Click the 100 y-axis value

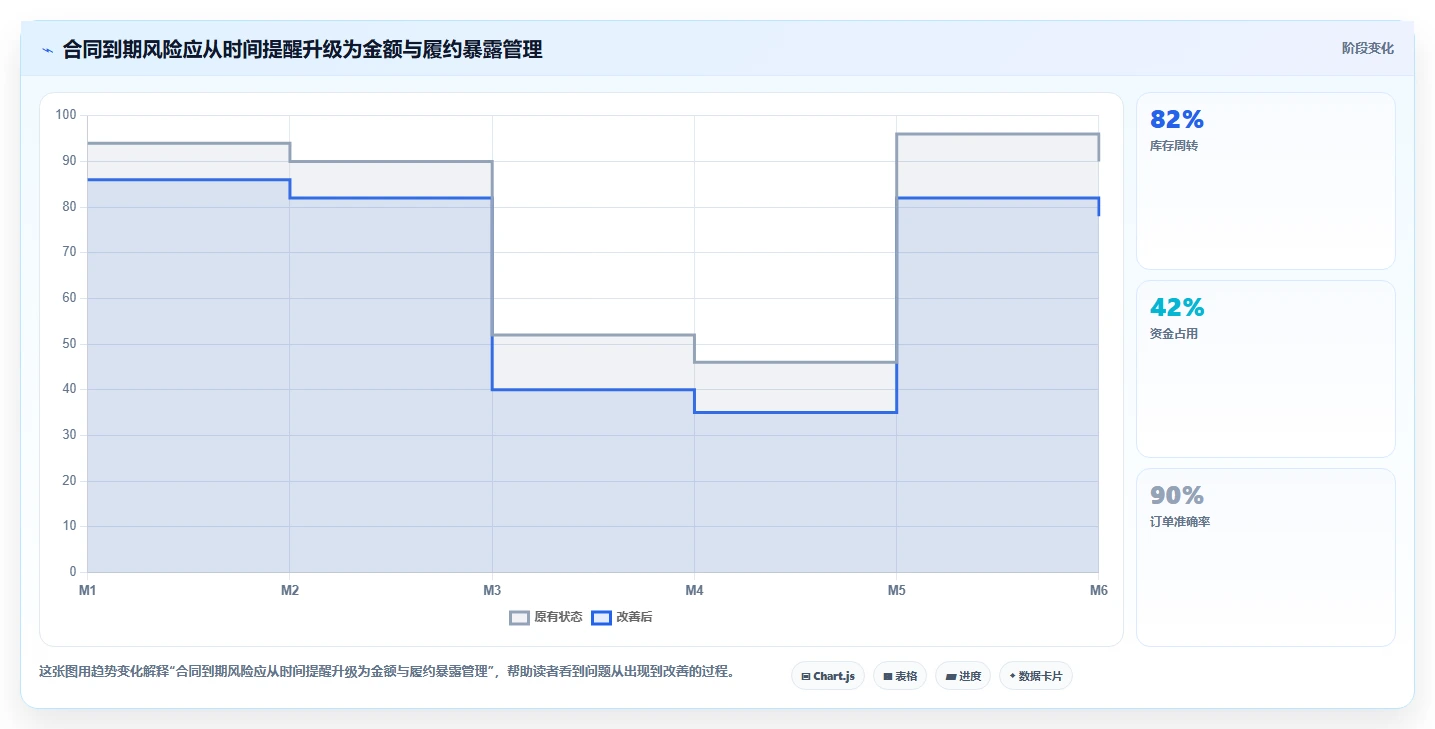pyautogui.click(x=66, y=115)
